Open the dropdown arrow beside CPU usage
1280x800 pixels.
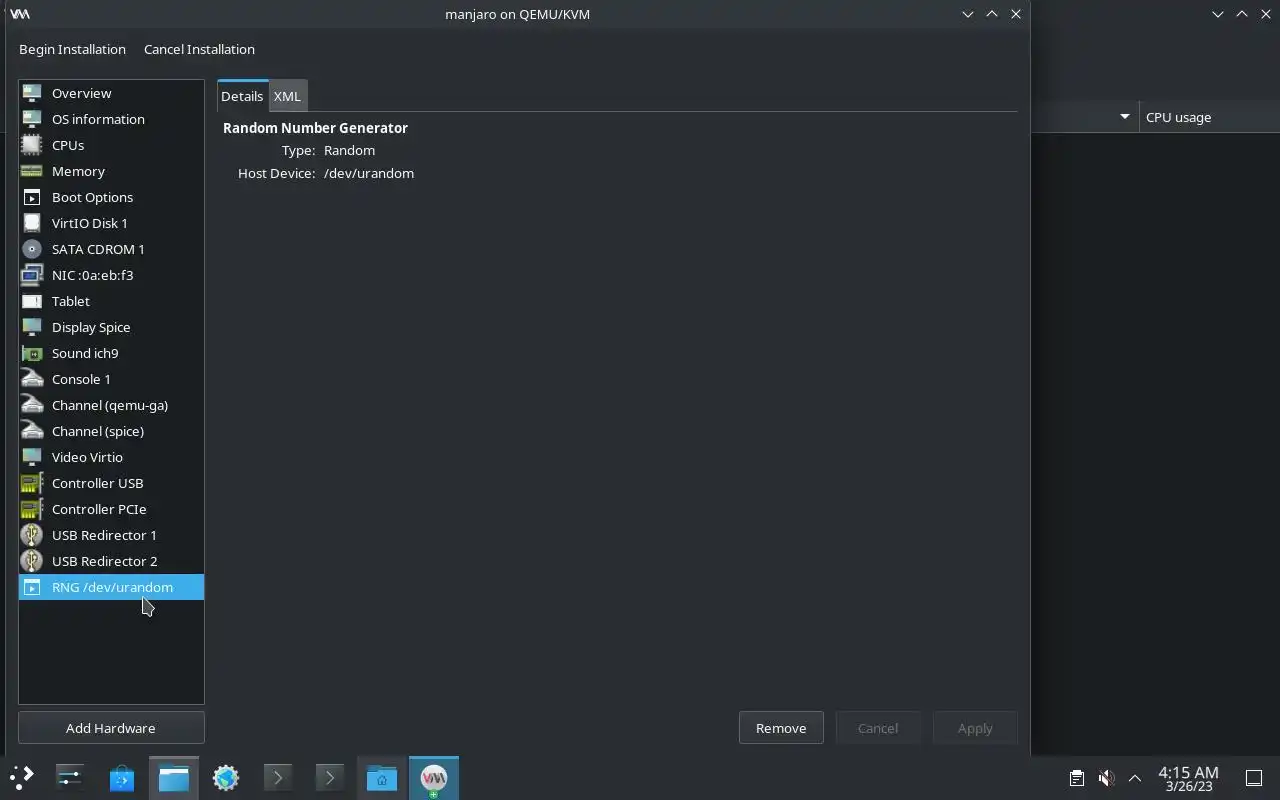[1124, 117]
